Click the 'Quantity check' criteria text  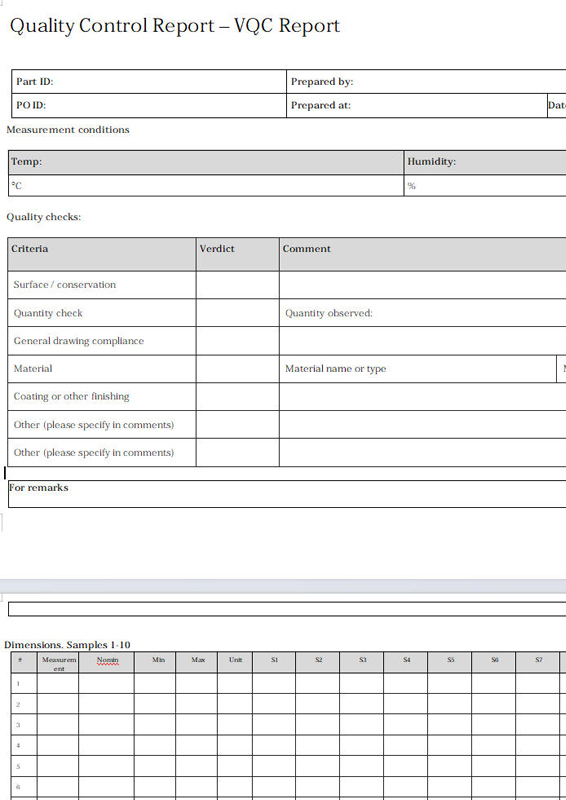(x=47, y=313)
